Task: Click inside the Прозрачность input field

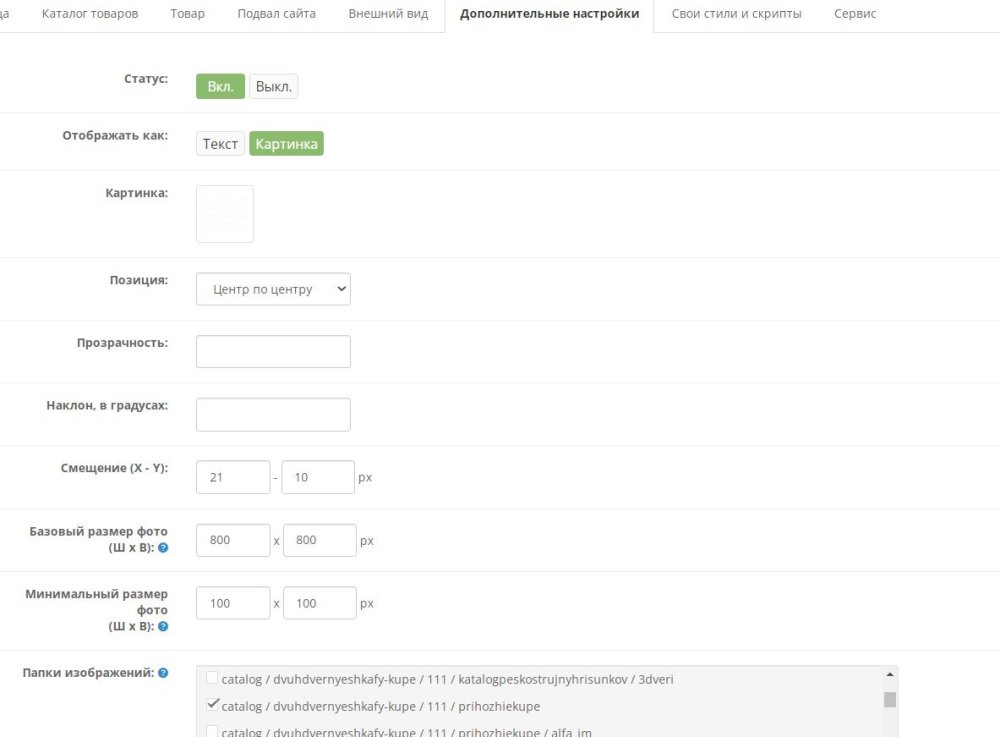Action: point(273,351)
